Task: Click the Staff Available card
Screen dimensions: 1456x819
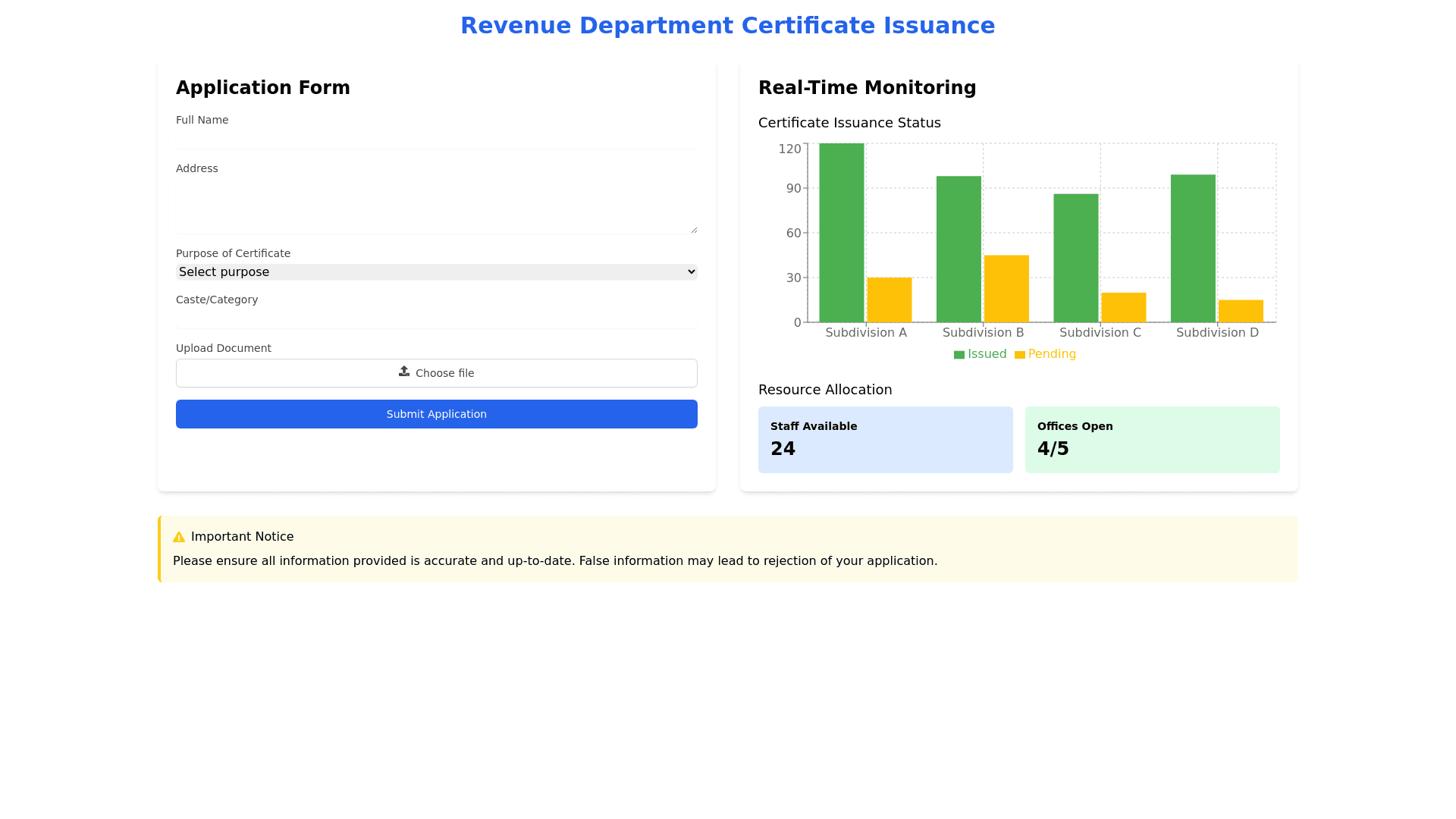Action: point(885,440)
